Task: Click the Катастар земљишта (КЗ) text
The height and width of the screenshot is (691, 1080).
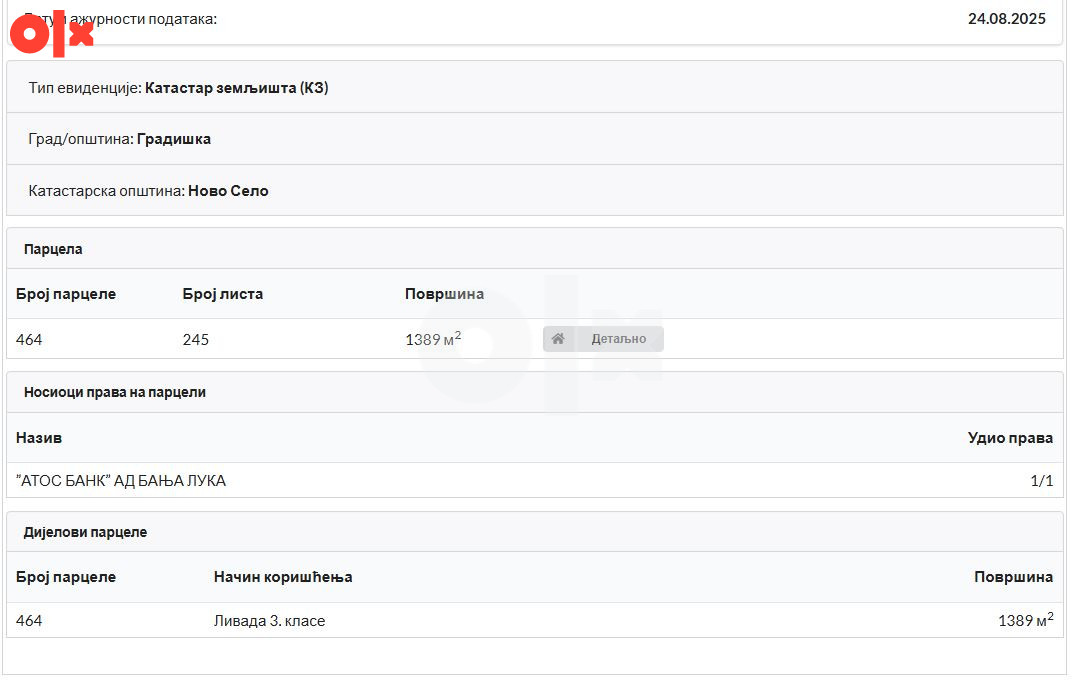Action: click(x=236, y=87)
